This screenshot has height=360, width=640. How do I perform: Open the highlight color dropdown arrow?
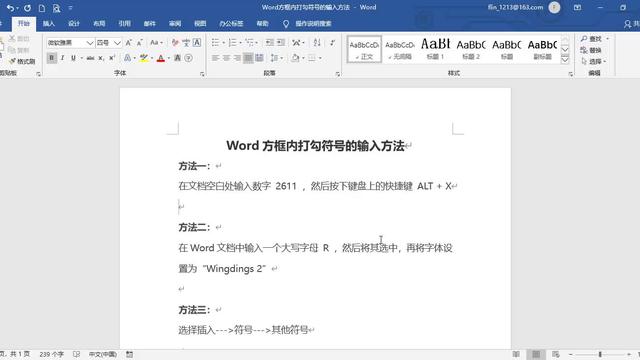coord(151,58)
